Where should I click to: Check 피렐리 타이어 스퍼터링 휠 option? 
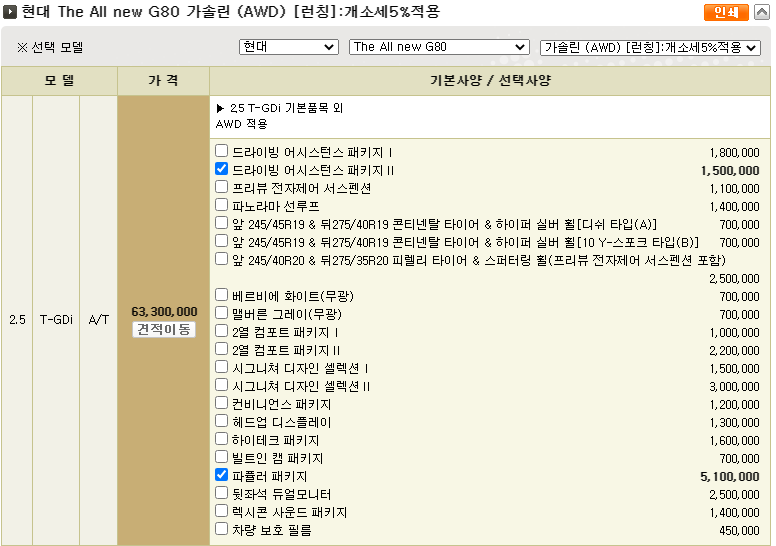(x=221, y=258)
